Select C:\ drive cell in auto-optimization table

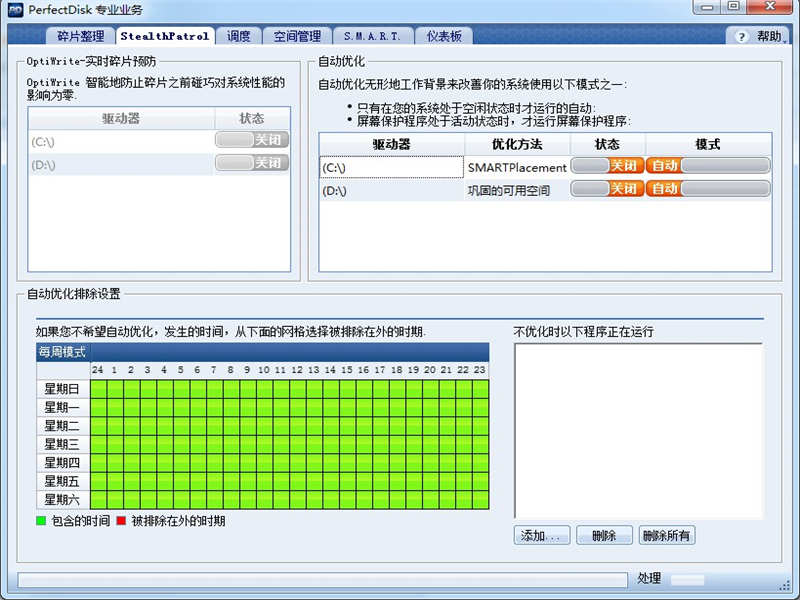coord(391,167)
